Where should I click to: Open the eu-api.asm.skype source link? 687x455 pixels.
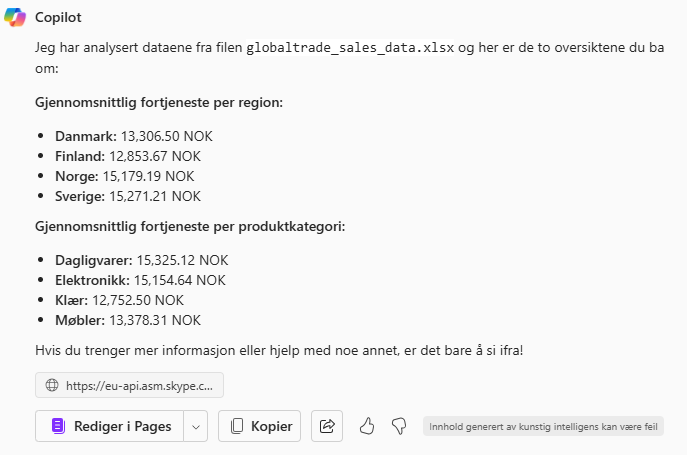point(138,385)
